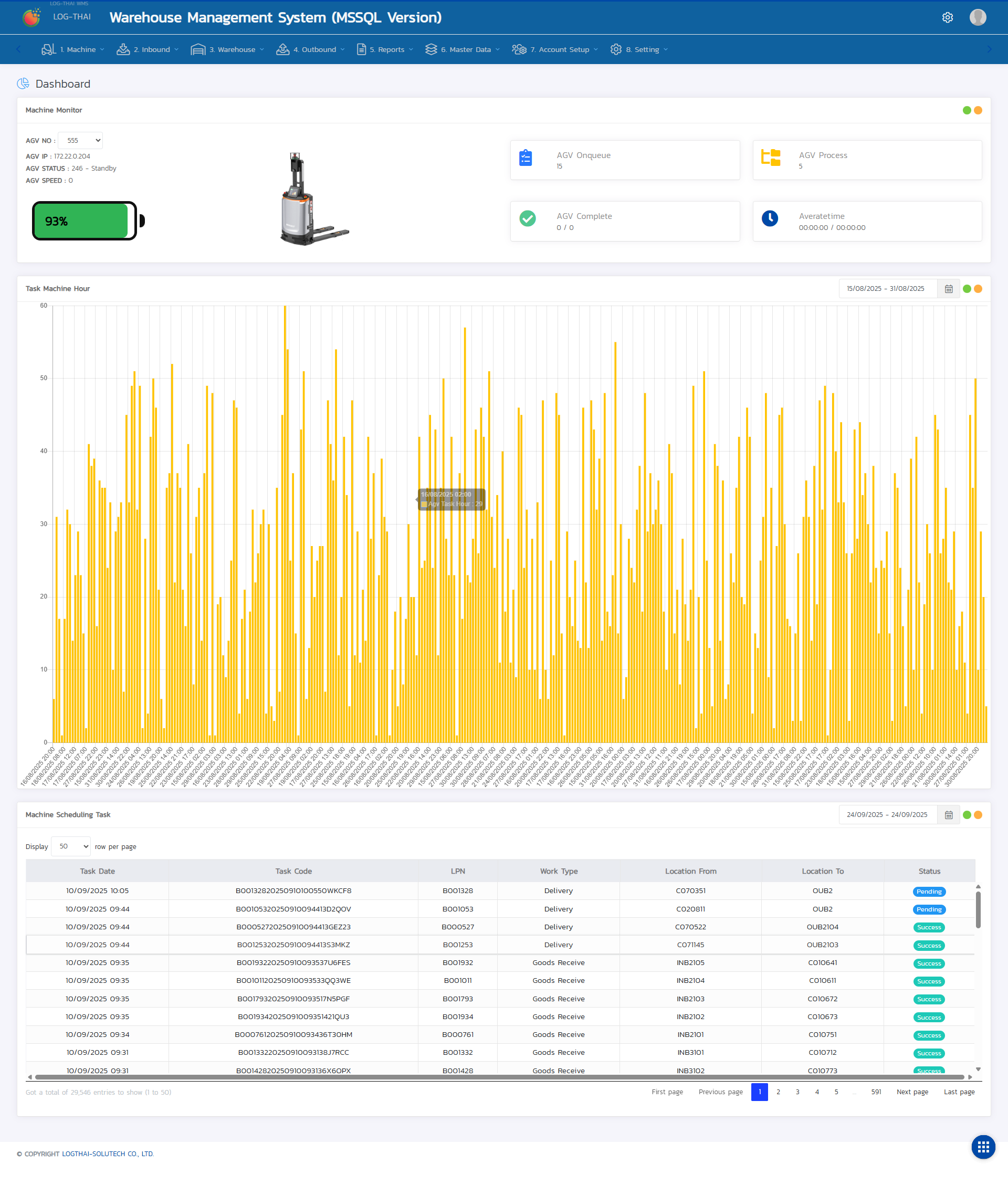Image resolution: width=1008 pixels, height=1195 pixels.
Task: Sort by Task Date column header
Action: [x=97, y=871]
